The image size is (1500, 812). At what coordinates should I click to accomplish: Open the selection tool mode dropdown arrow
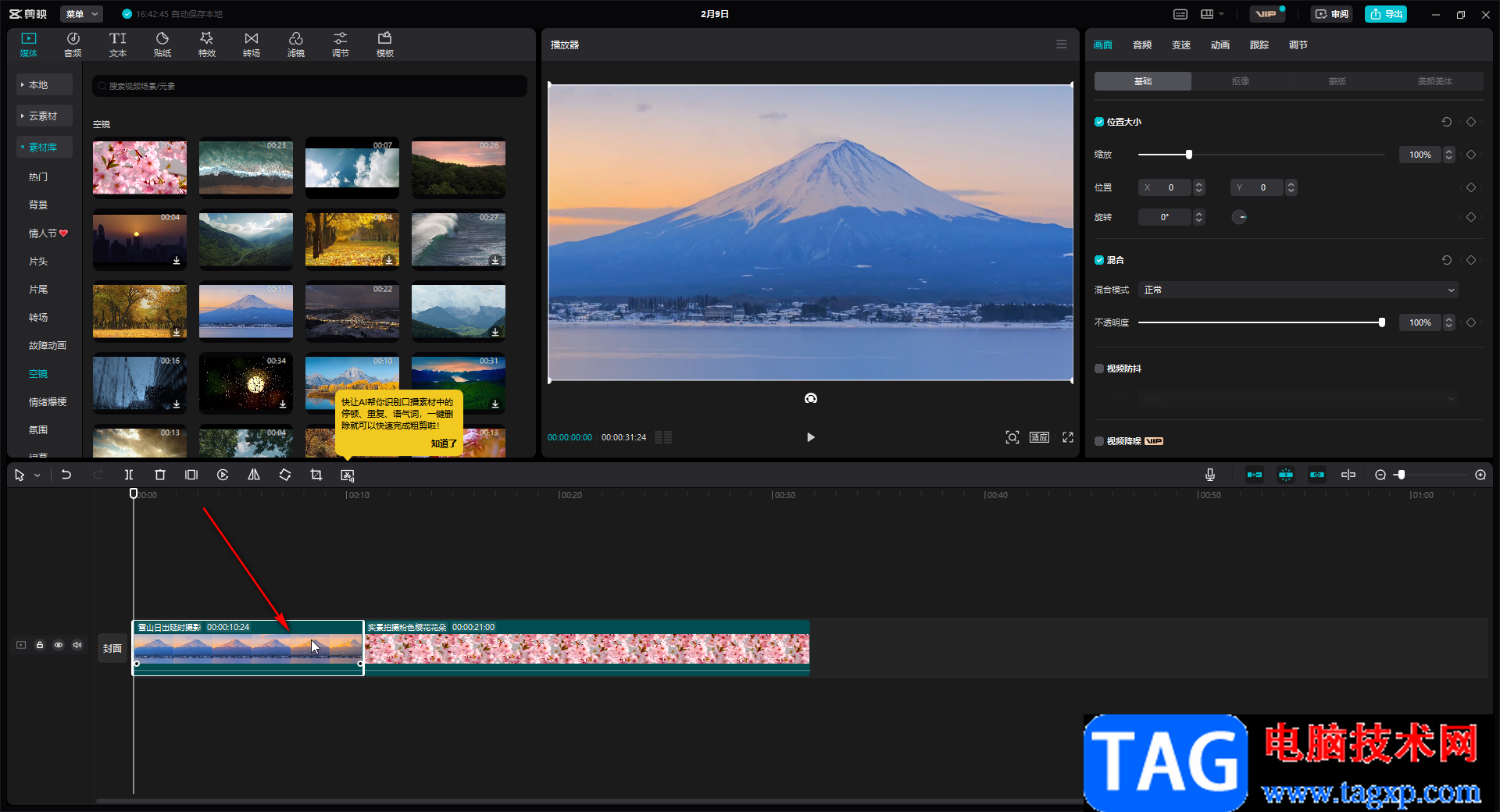click(37, 475)
